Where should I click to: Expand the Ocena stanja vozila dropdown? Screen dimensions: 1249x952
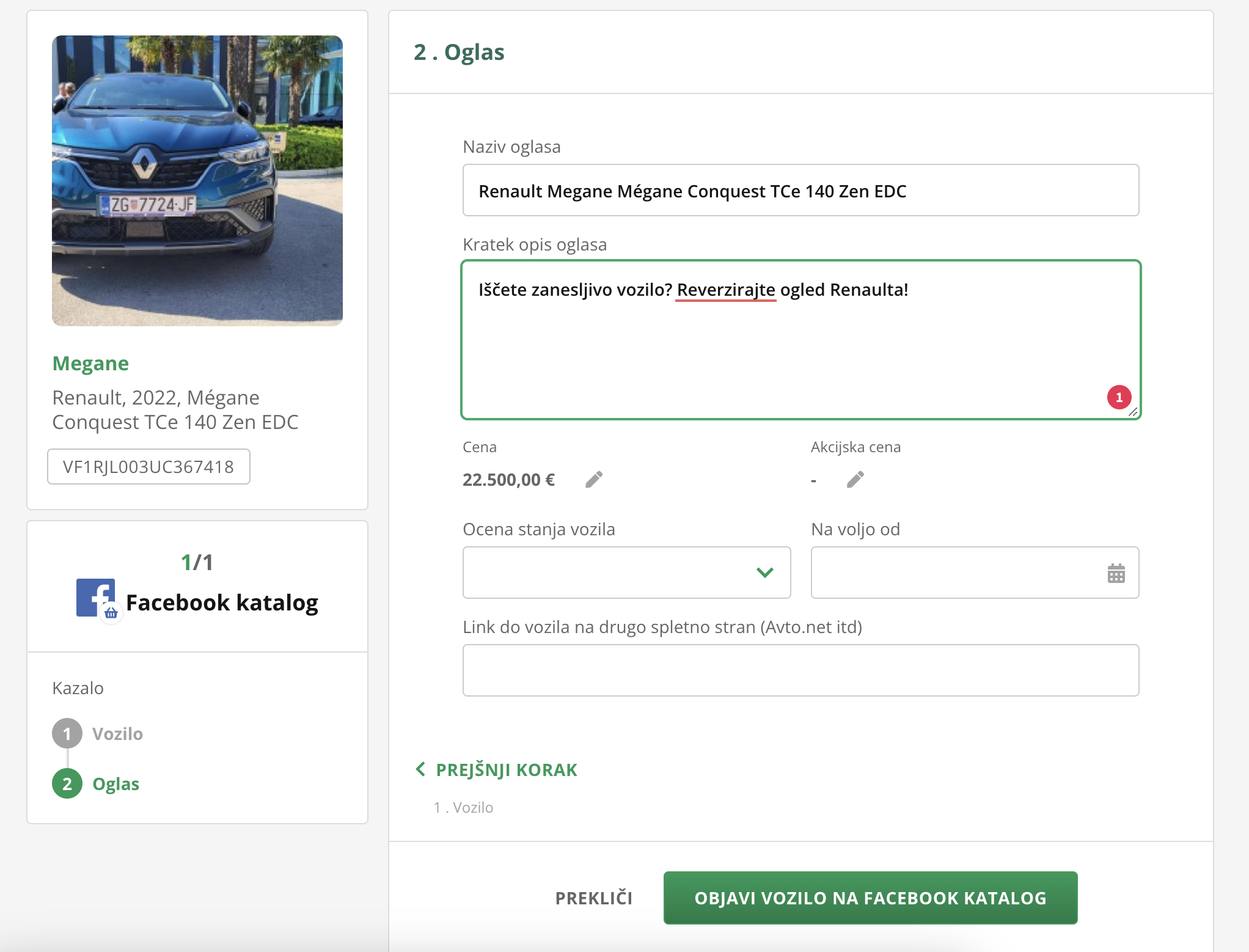pos(626,573)
